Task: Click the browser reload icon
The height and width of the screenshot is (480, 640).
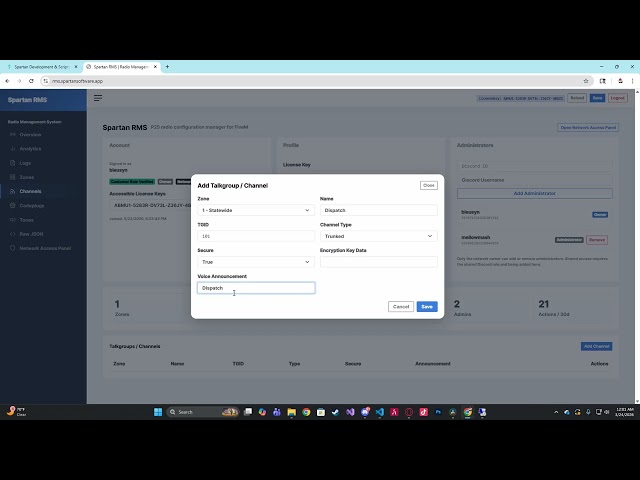Action: [x=31, y=81]
